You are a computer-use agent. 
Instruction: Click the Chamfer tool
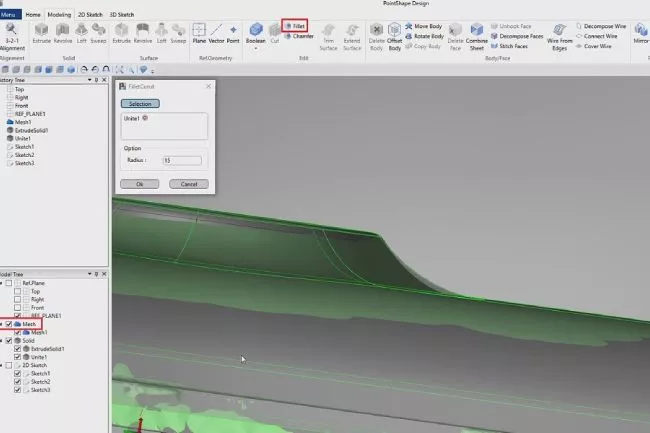(297, 35)
